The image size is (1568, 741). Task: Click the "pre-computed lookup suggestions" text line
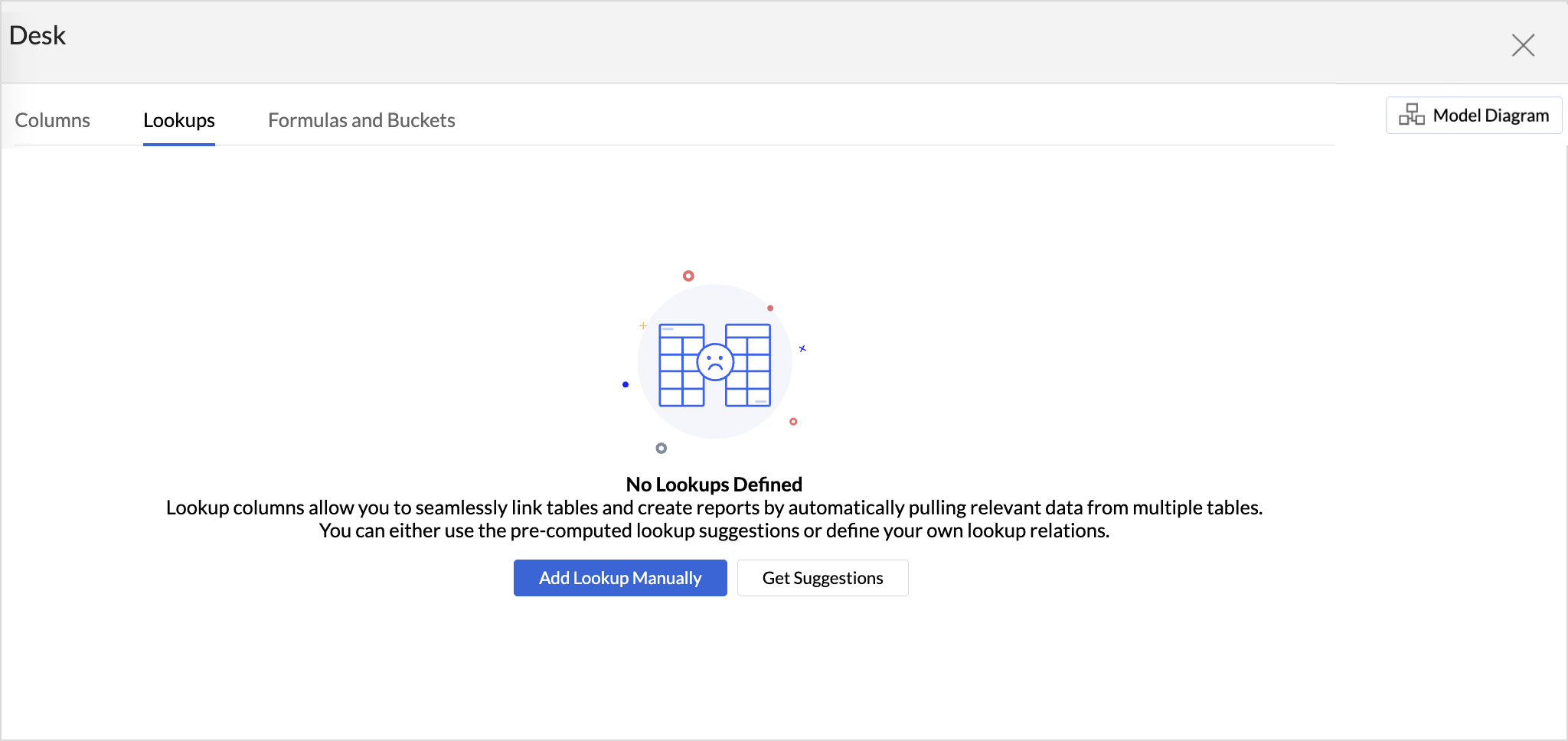(714, 530)
